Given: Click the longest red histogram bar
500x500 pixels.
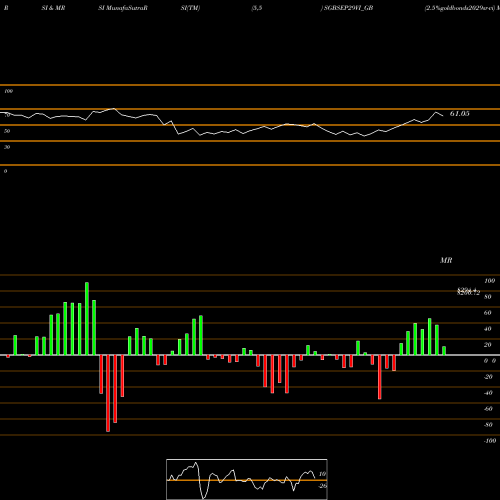Looking at the screenshot, I should 108,393.
